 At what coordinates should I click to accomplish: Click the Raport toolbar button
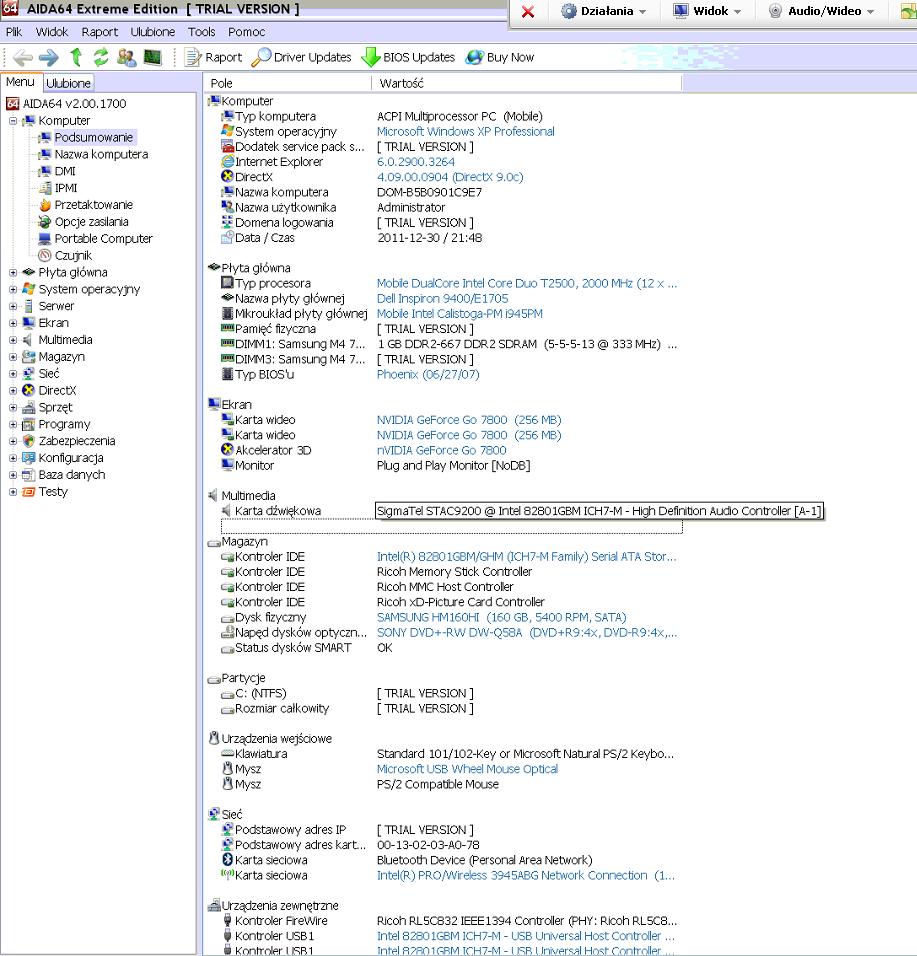213,57
